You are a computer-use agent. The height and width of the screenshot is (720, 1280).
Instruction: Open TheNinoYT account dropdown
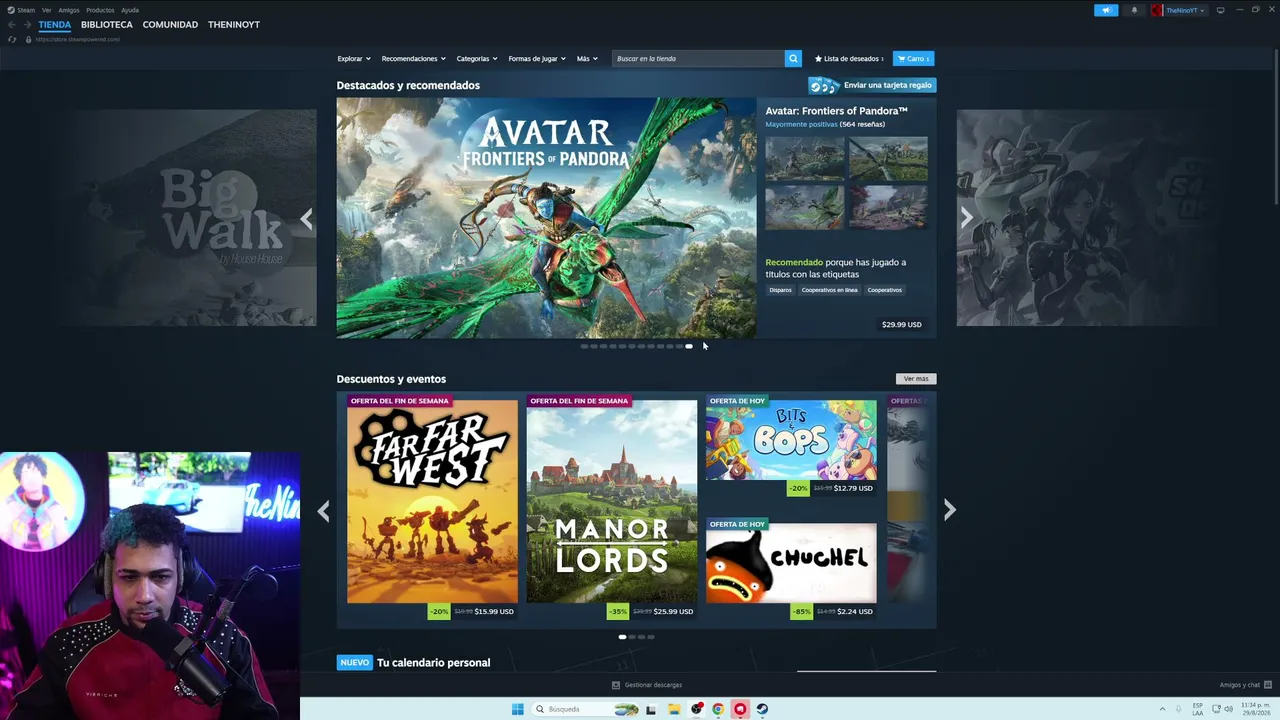coord(1179,10)
